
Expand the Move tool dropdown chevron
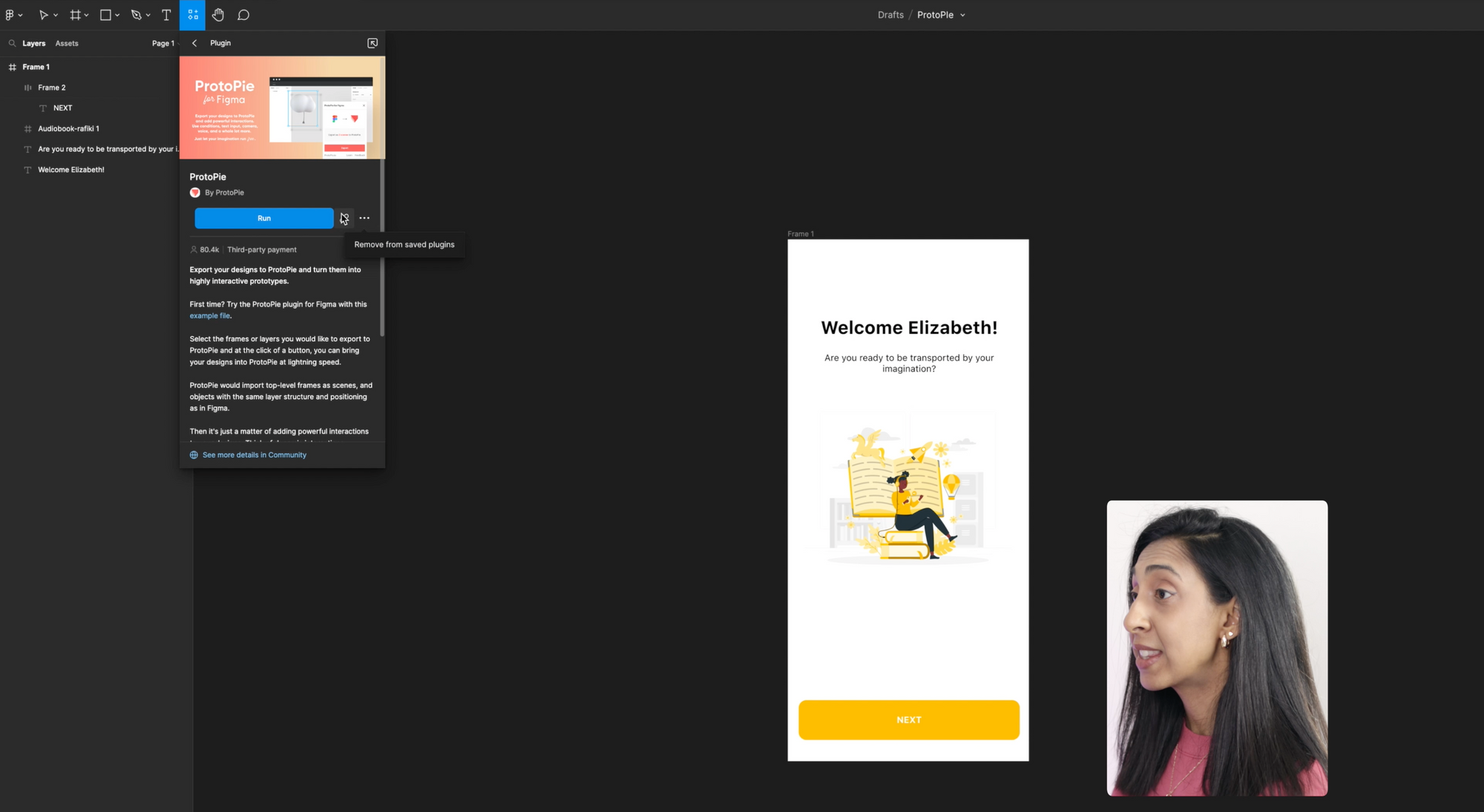(56, 16)
